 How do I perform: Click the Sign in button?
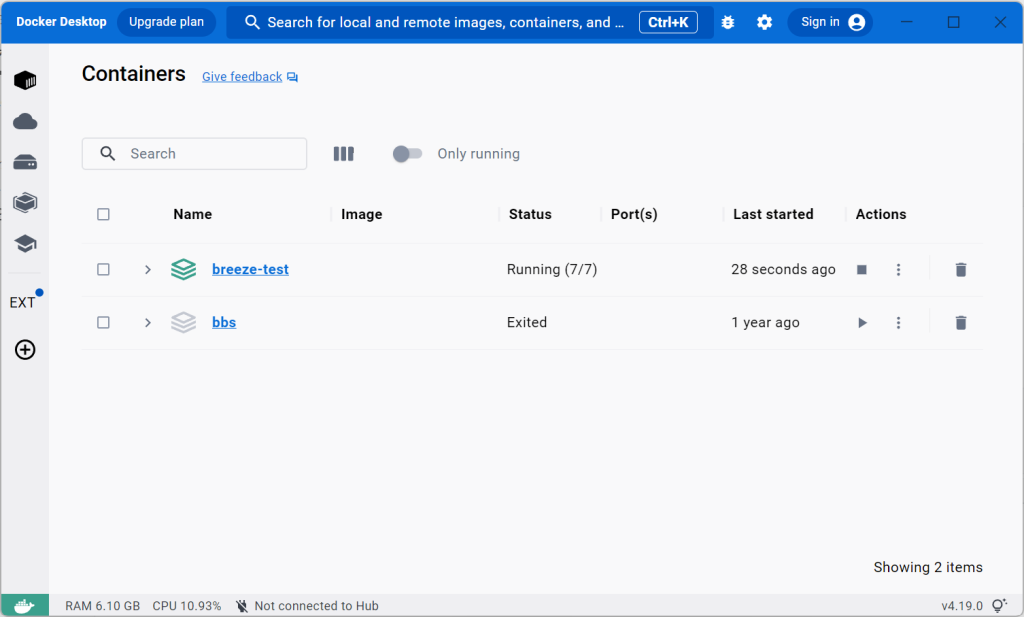point(832,21)
